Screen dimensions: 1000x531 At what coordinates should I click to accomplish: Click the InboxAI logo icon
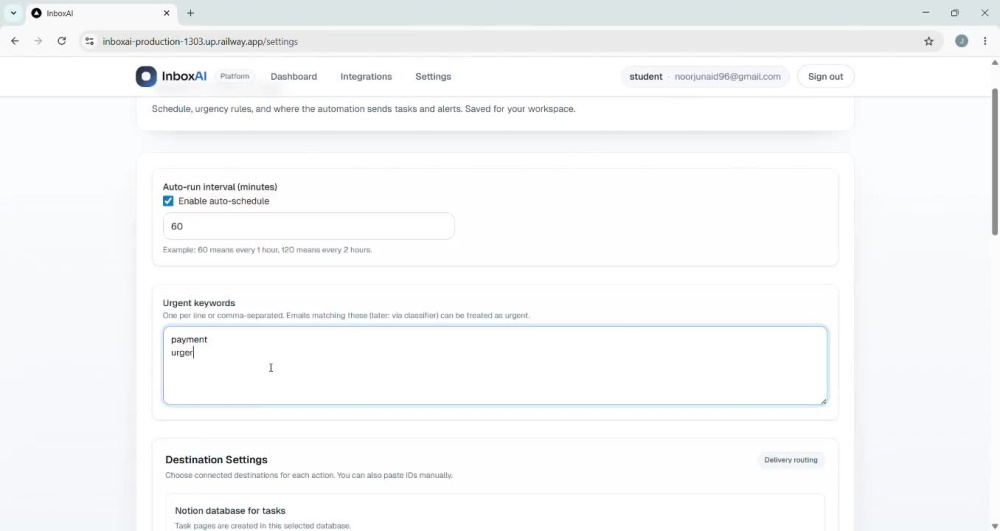pyautogui.click(x=146, y=76)
